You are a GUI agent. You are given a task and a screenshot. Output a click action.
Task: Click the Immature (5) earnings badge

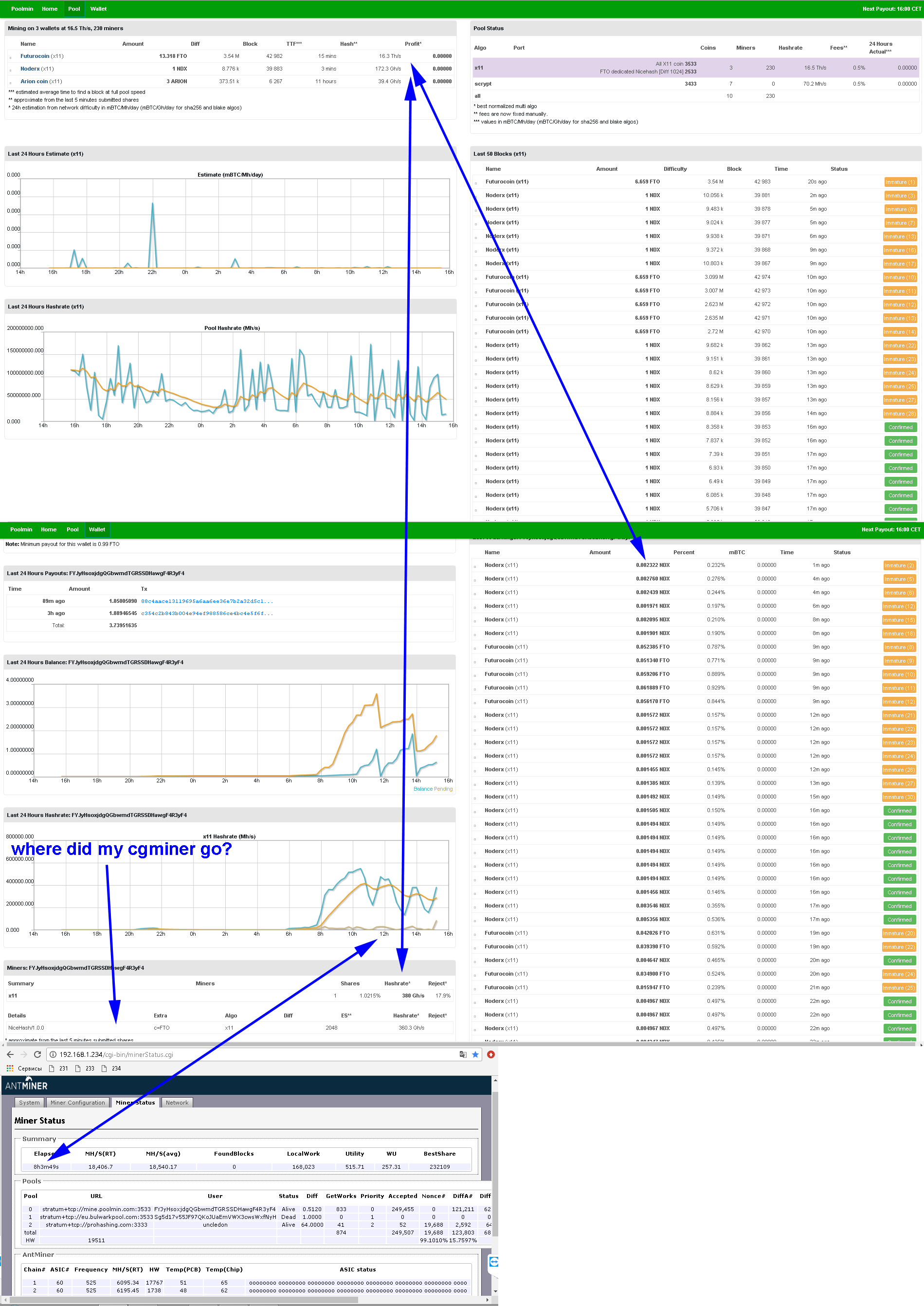coord(899,579)
